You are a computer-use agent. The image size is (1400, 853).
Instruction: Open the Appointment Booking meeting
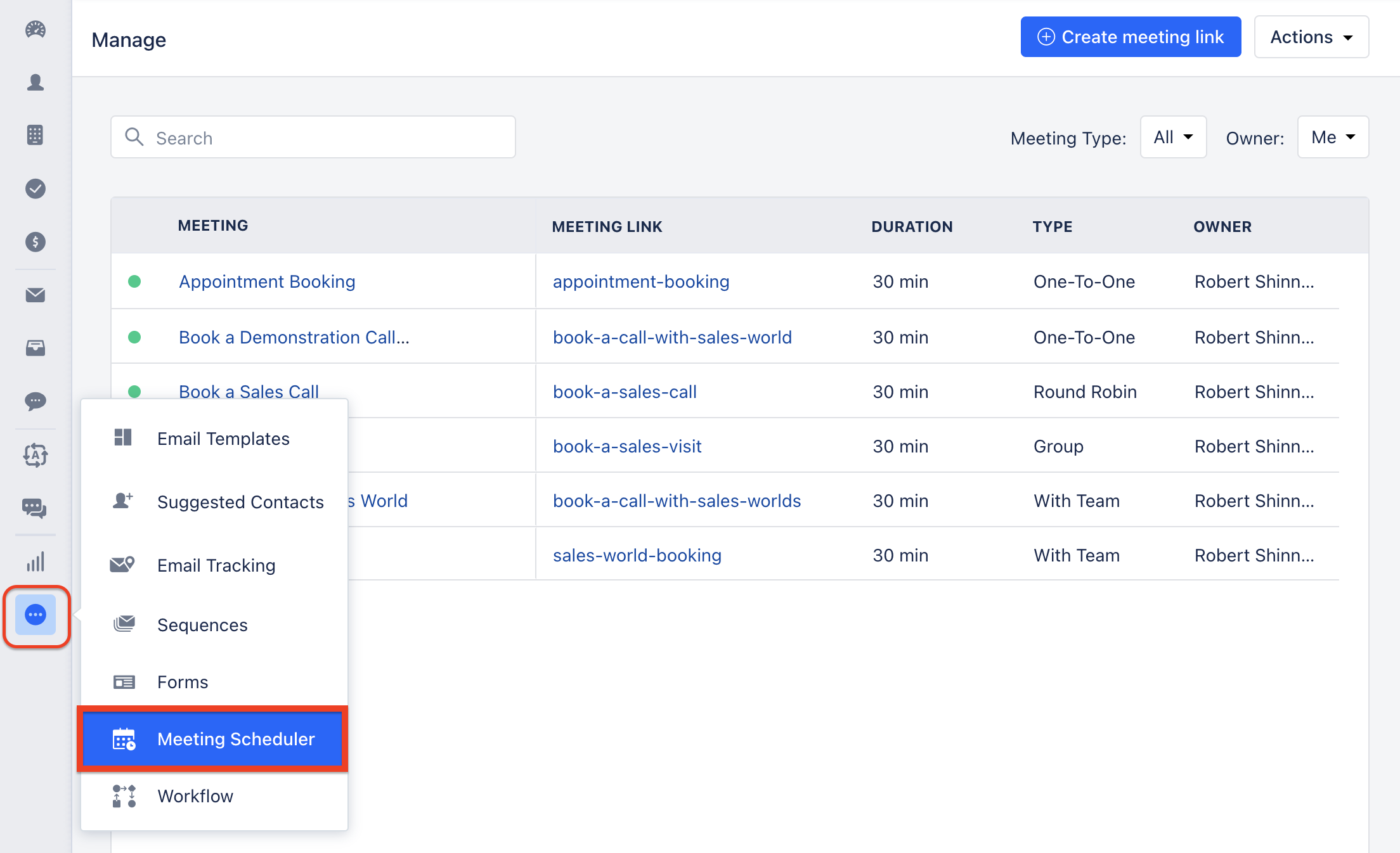(267, 281)
